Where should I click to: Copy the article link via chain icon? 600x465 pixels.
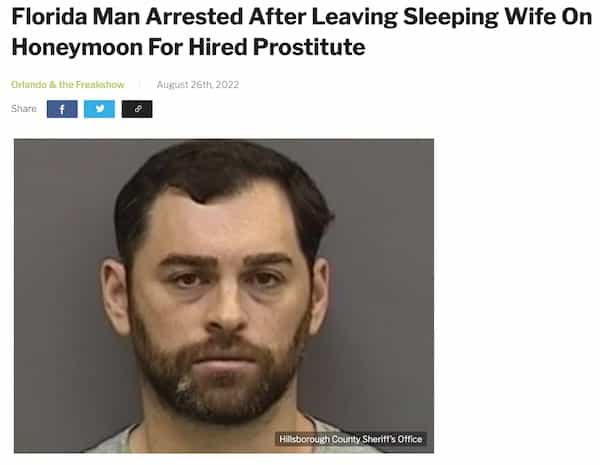point(137,109)
